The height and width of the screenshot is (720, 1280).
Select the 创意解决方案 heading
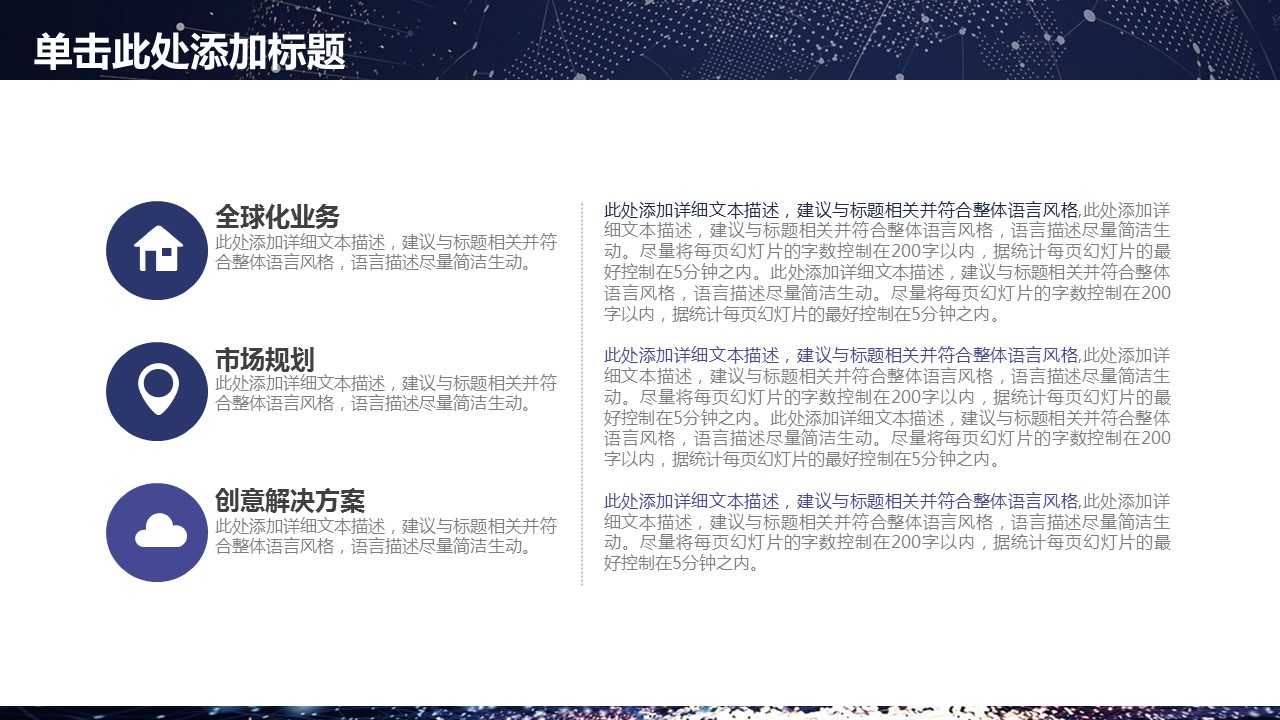290,501
